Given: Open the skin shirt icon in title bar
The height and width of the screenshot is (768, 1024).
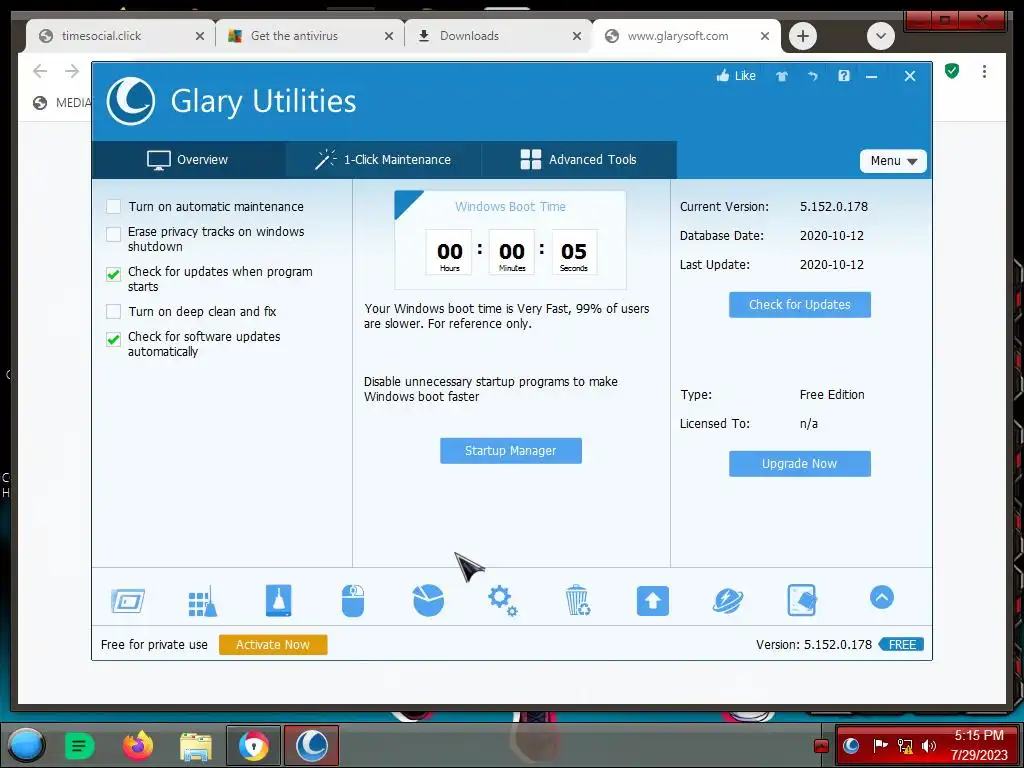Looking at the screenshot, I should click(782, 76).
